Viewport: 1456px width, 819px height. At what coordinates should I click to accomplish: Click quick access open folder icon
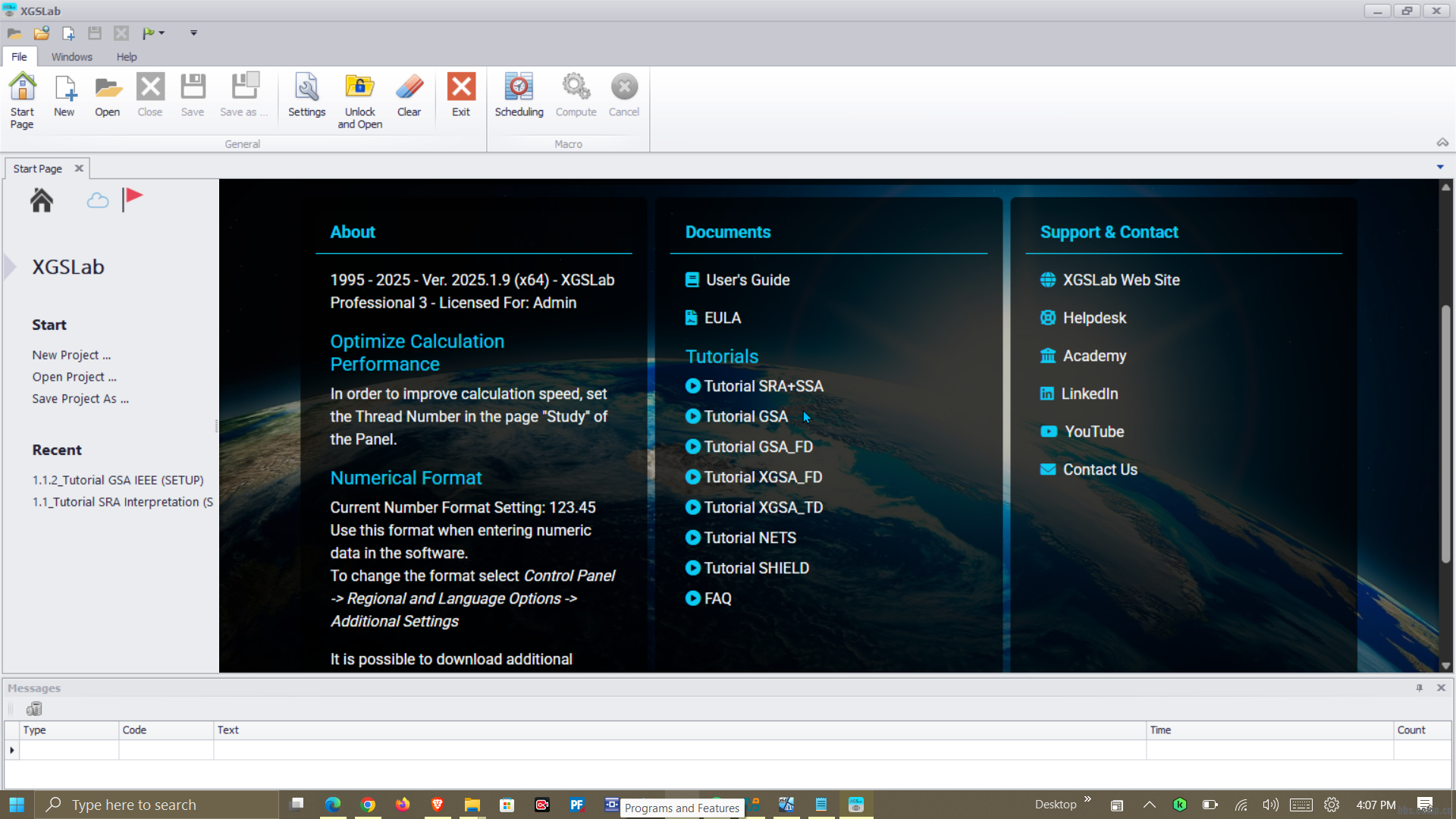14,33
